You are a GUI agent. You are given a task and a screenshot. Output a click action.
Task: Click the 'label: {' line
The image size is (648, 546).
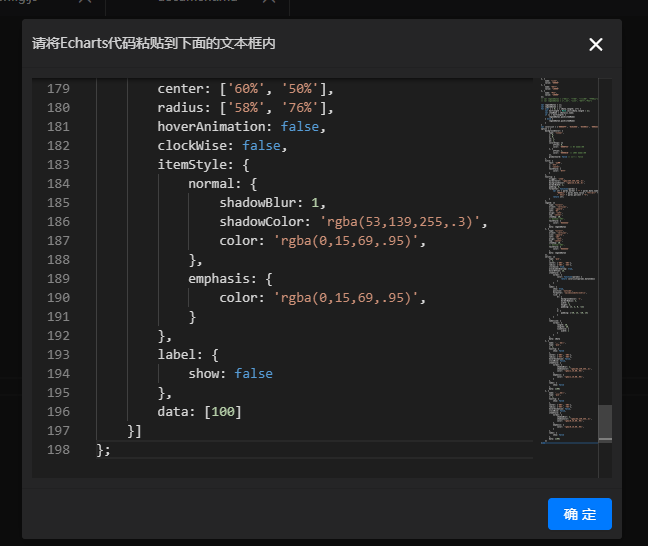(188, 355)
